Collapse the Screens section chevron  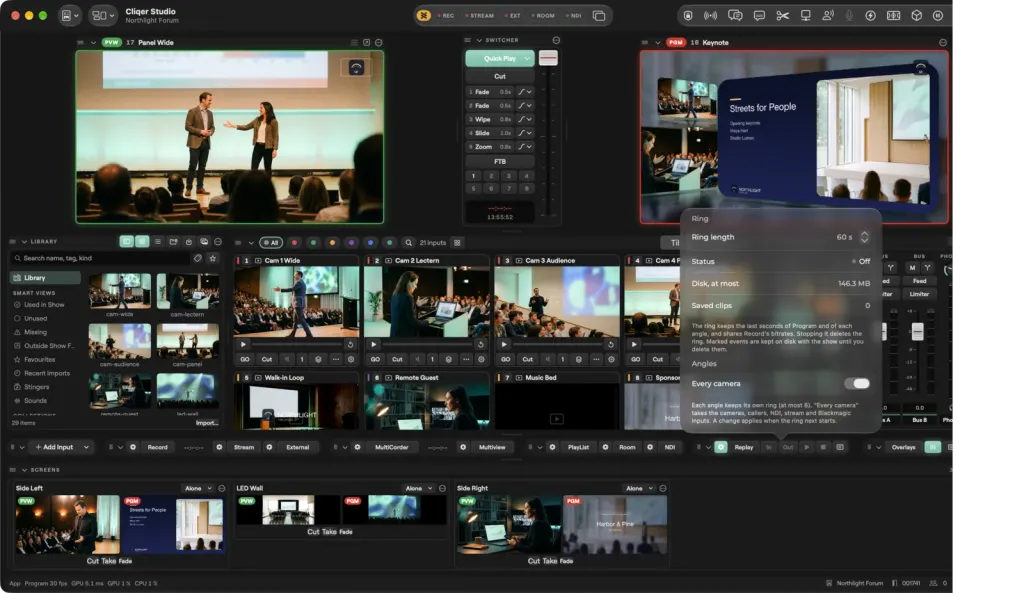[x=24, y=470]
